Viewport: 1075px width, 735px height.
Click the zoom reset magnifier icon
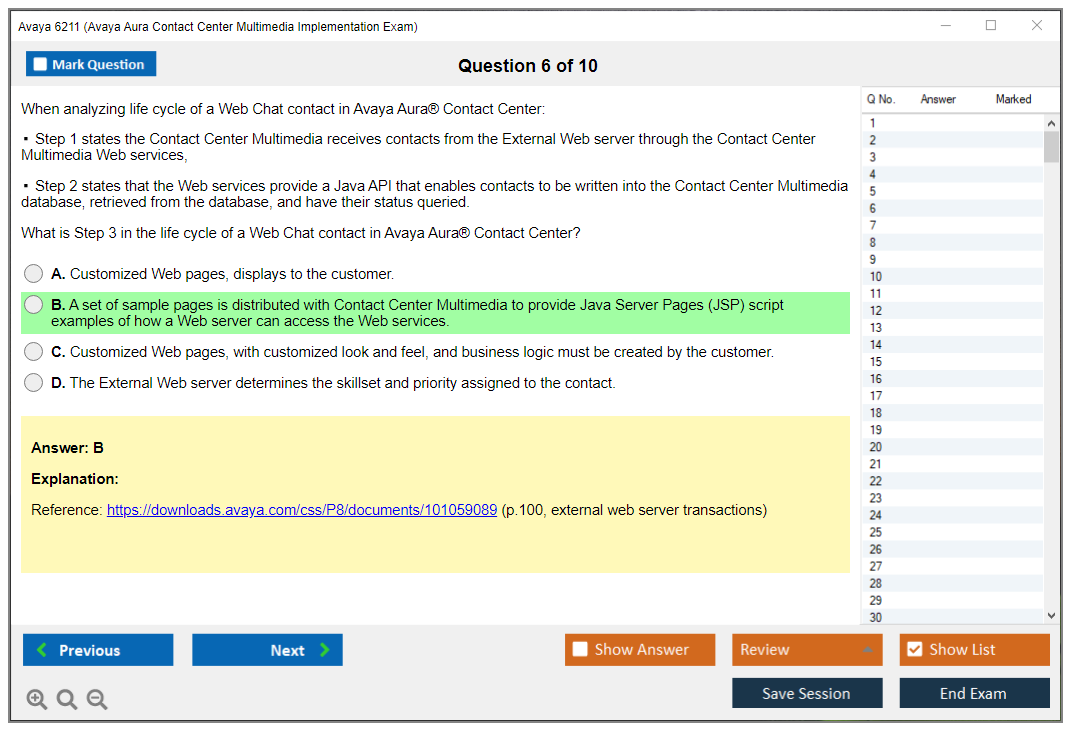coord(67,700)
